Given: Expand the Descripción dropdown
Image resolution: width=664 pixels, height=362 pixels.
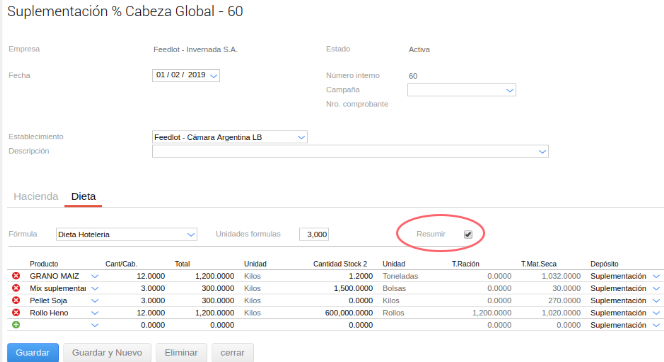Looking at the screenshot, I should pyautogui.click(x=542, y=152).
